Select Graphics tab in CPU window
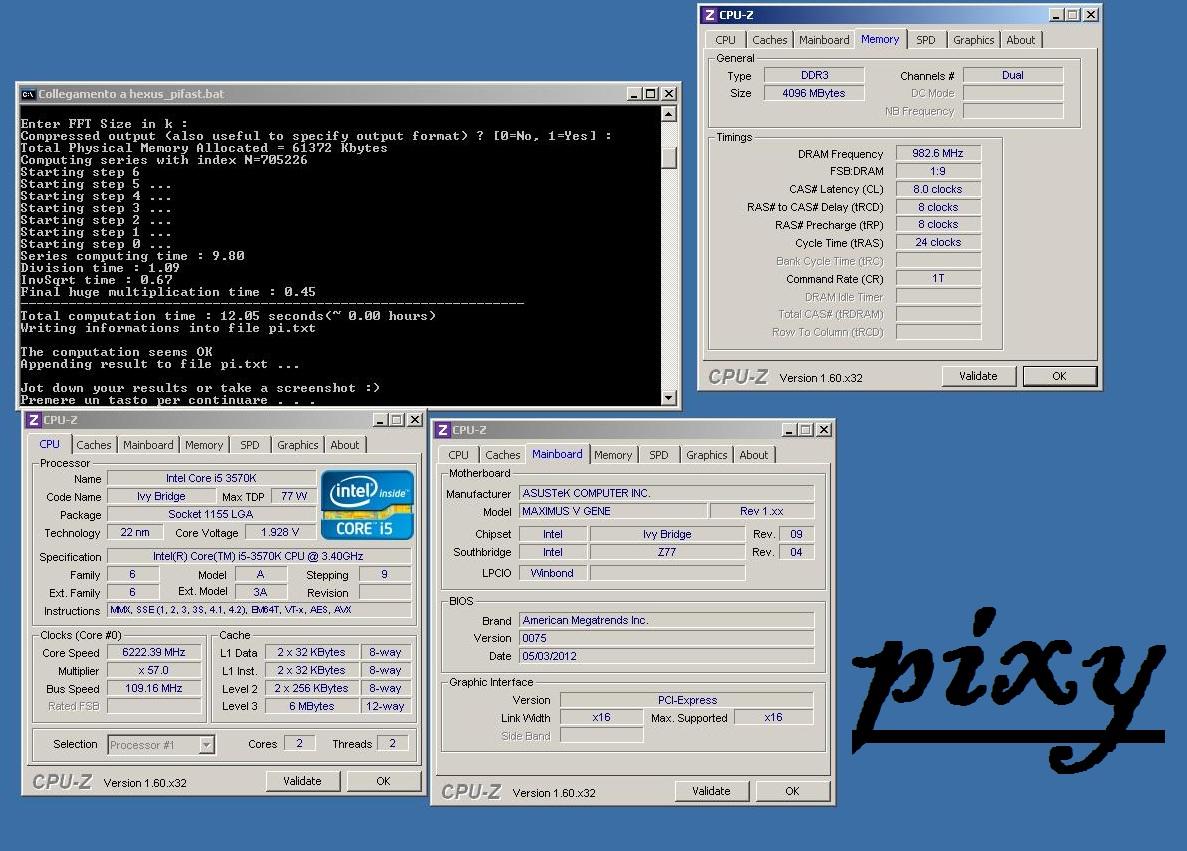Screen dimensions: 1187x851 point(298,445)
